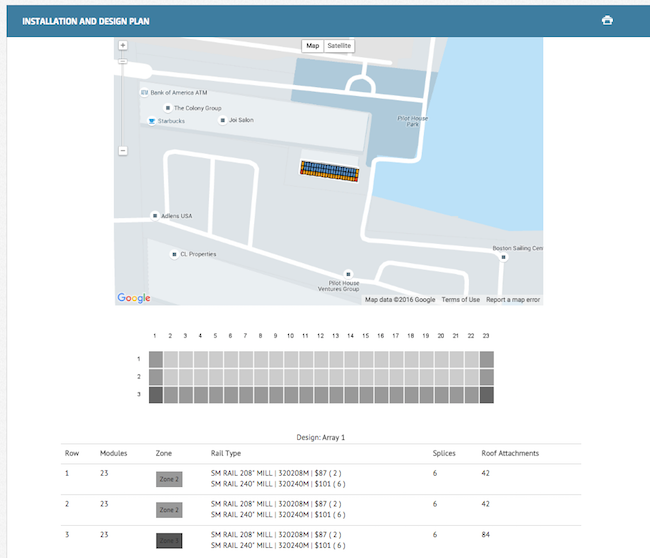Viewport: 650px width, 558px height.
Task: Click Bank of America ATM marker
Action: (146, 92)
